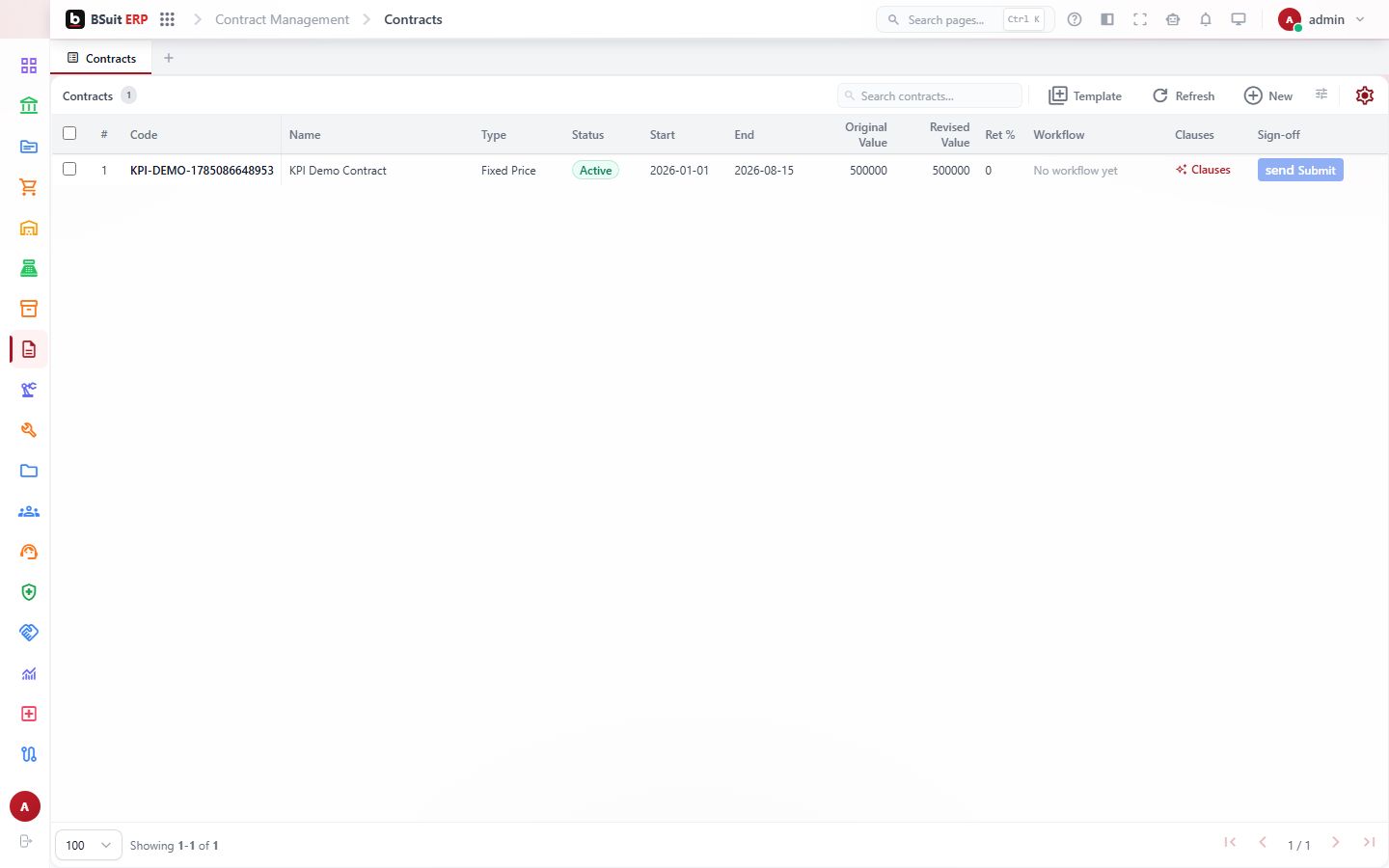Open the warehouse module in sidebar
Viewport: 1389px width, 868px height.
[x=29, y=228]
